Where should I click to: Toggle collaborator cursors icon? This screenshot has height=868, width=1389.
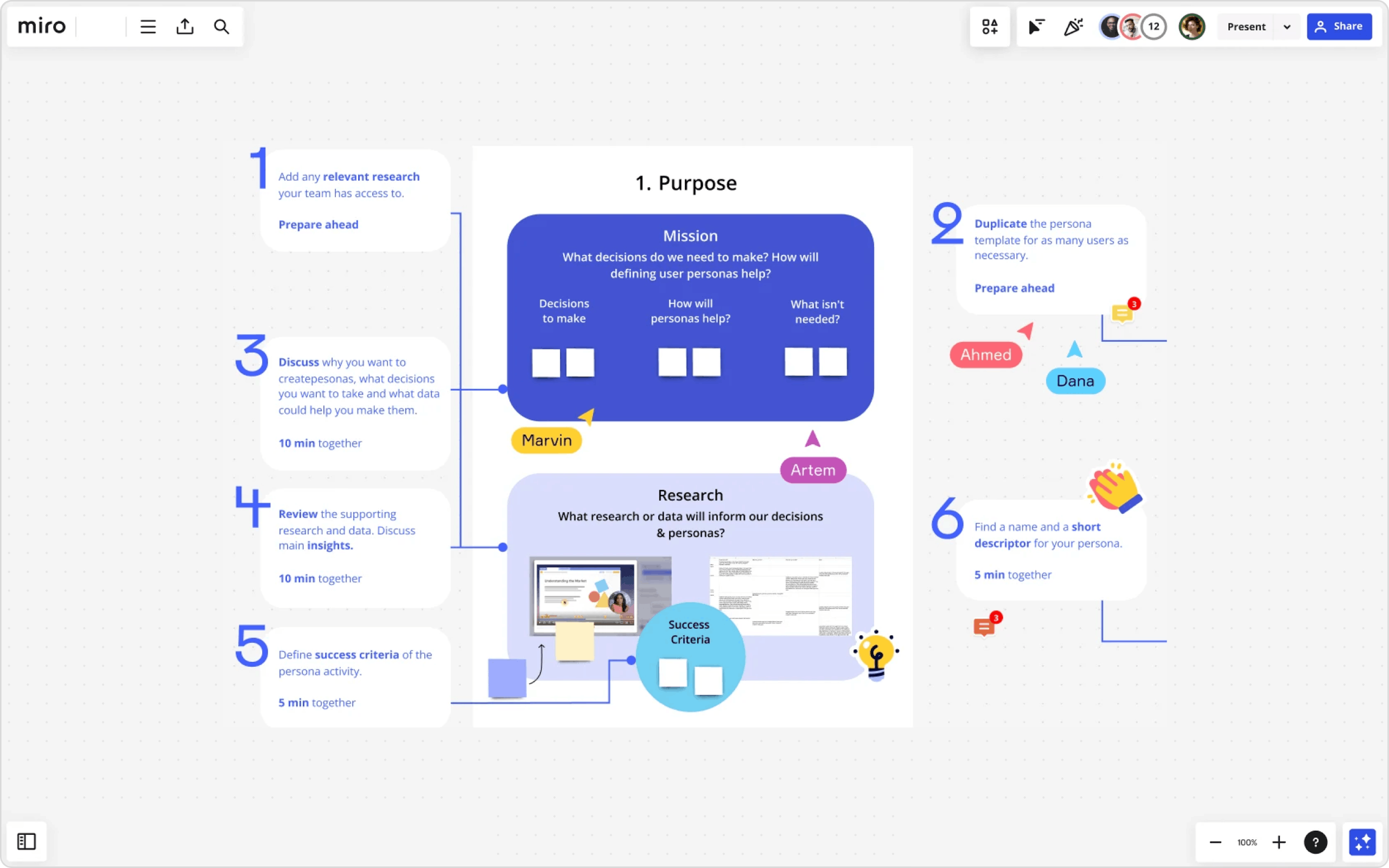(x=1036, y=26)
